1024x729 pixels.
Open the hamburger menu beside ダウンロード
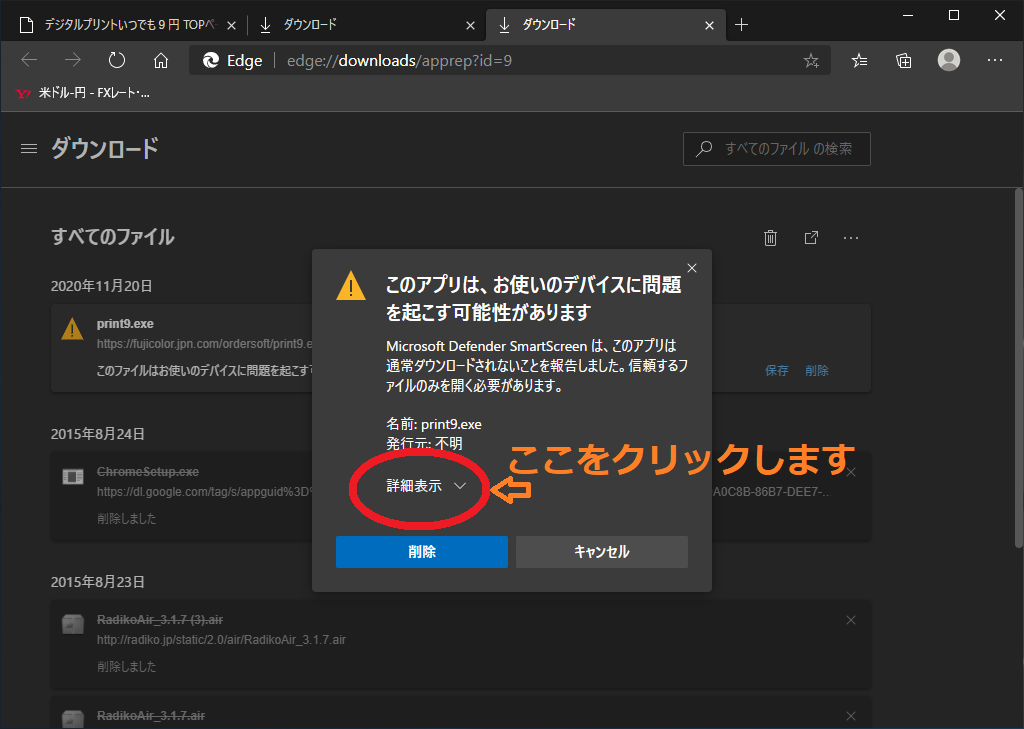click(x=29, y=149)
